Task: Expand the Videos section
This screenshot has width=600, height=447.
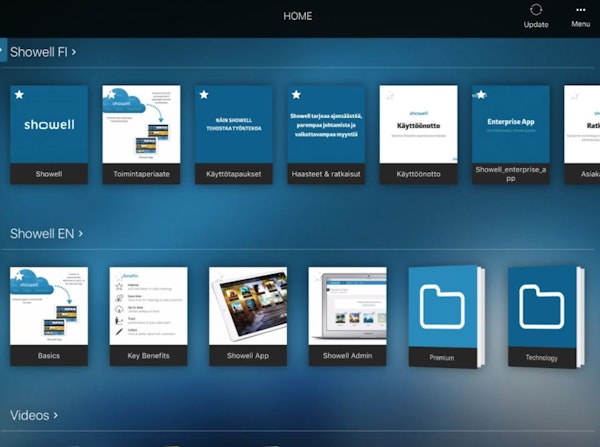Action: pos(34,415)
